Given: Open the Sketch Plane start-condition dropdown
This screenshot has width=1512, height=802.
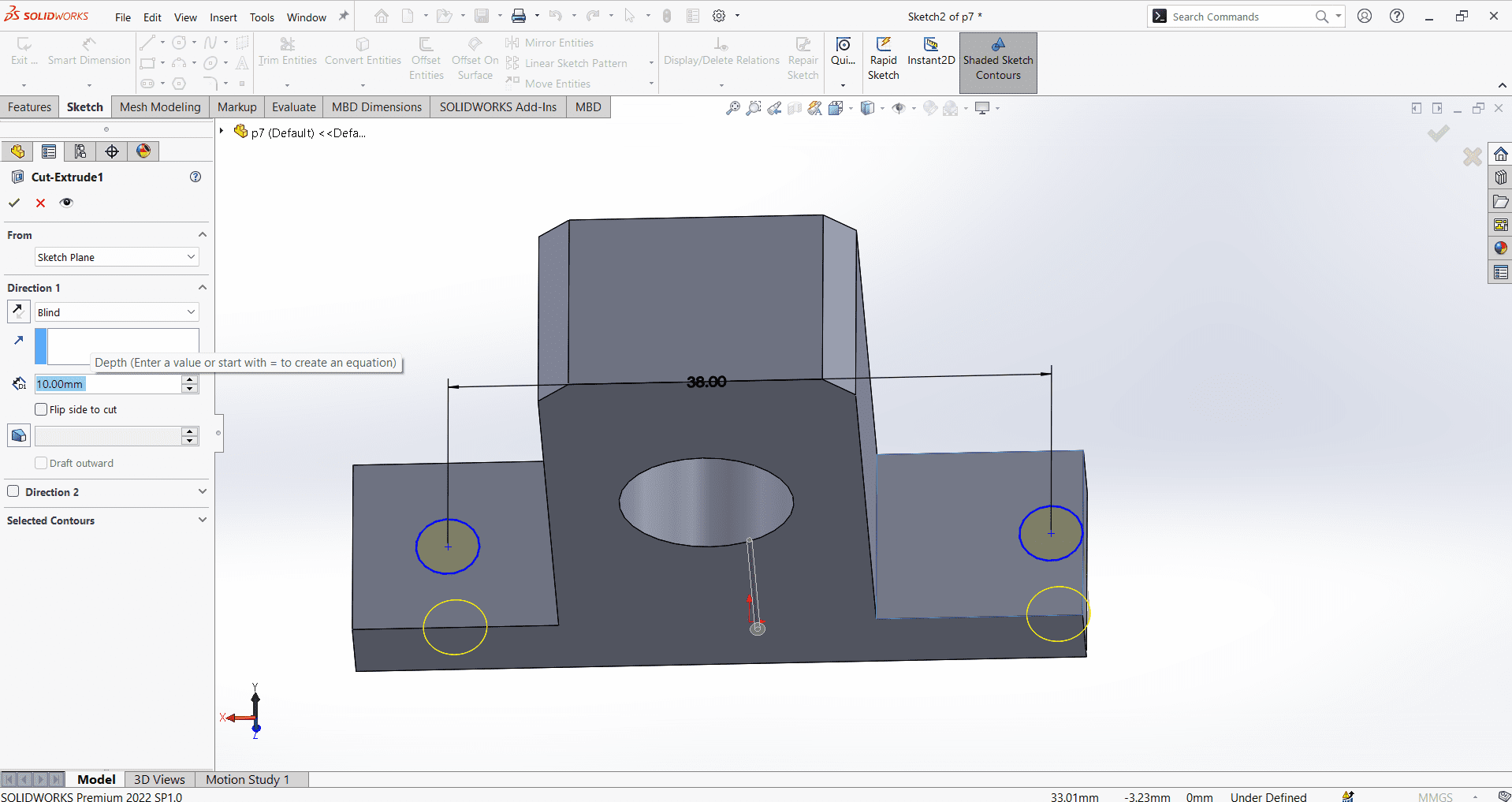Looking at the screenshot, I should click(117, 257).
